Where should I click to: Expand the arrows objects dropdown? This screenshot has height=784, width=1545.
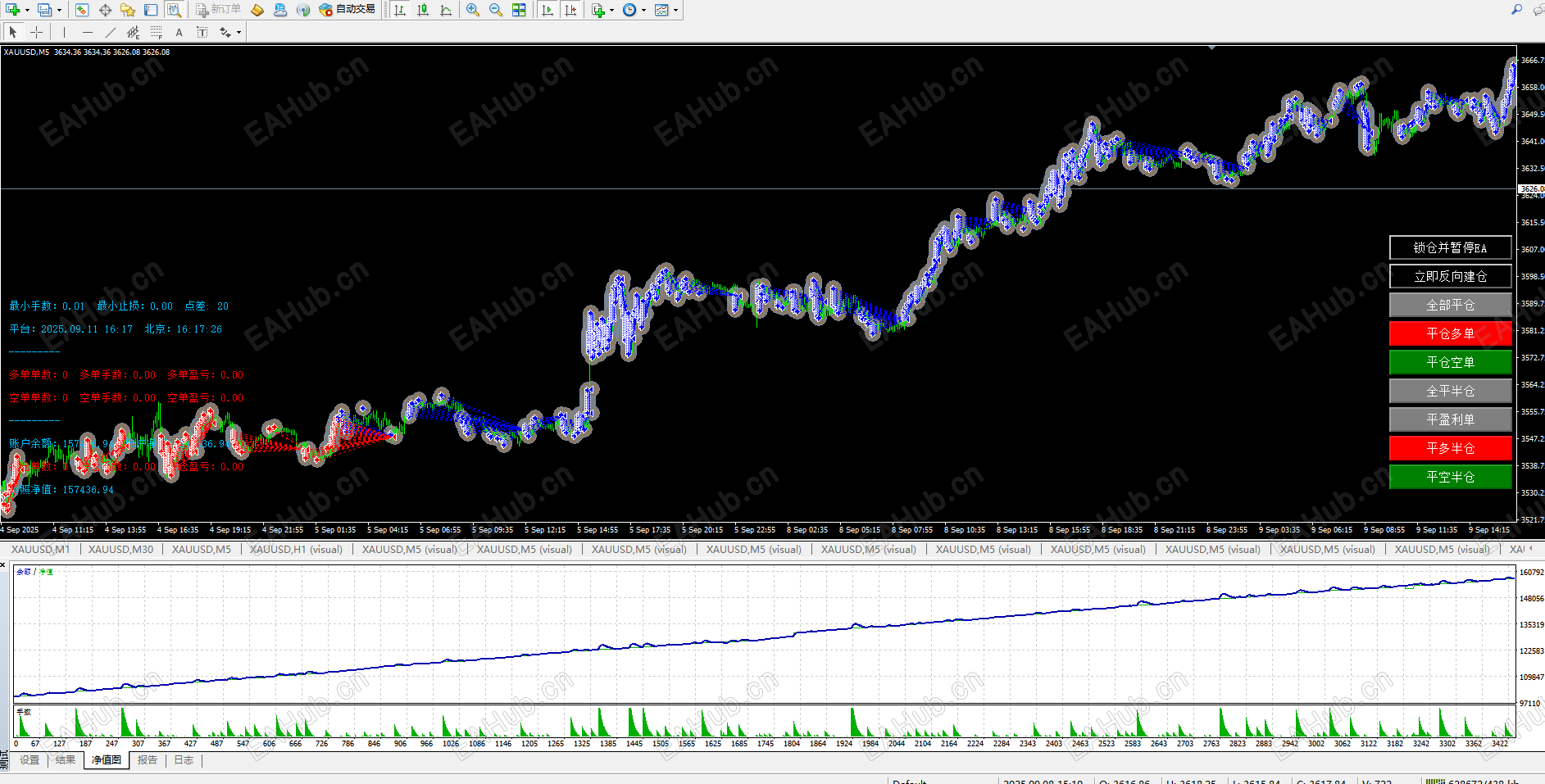pyautogui.click(x=239, y=33)
